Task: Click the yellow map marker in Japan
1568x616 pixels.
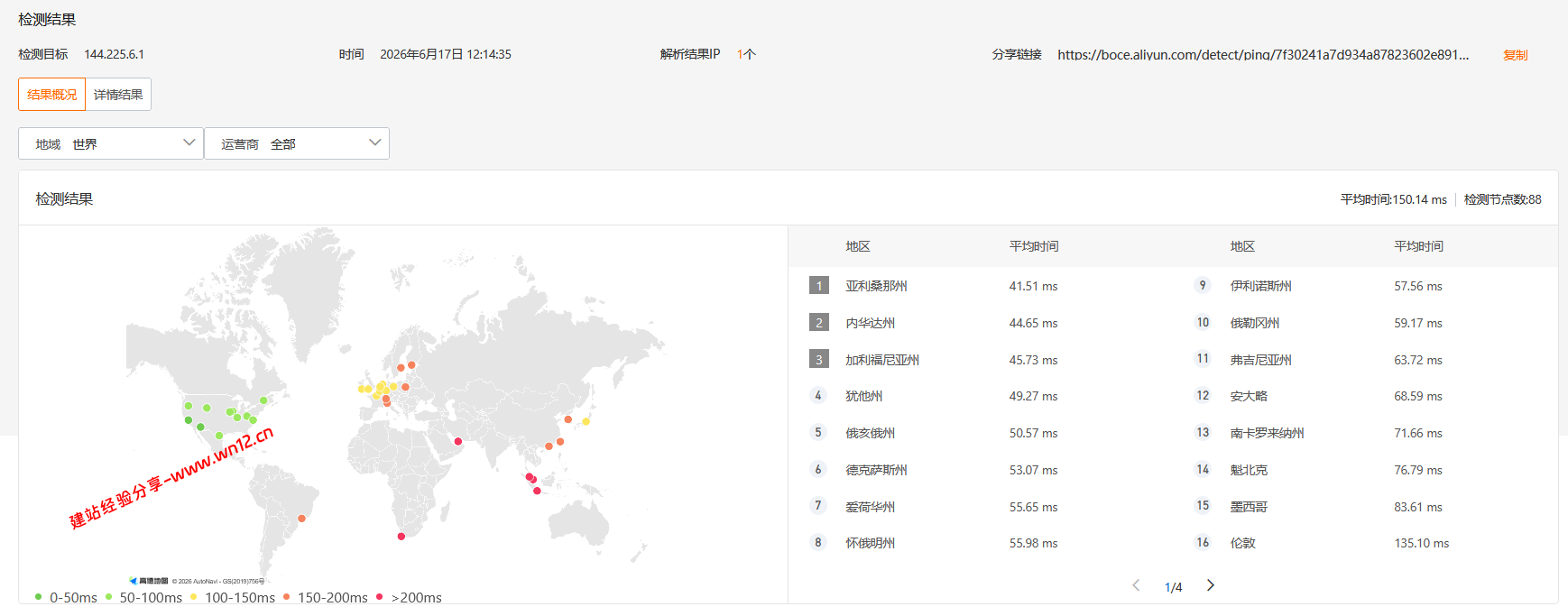Action: [586, 421]
